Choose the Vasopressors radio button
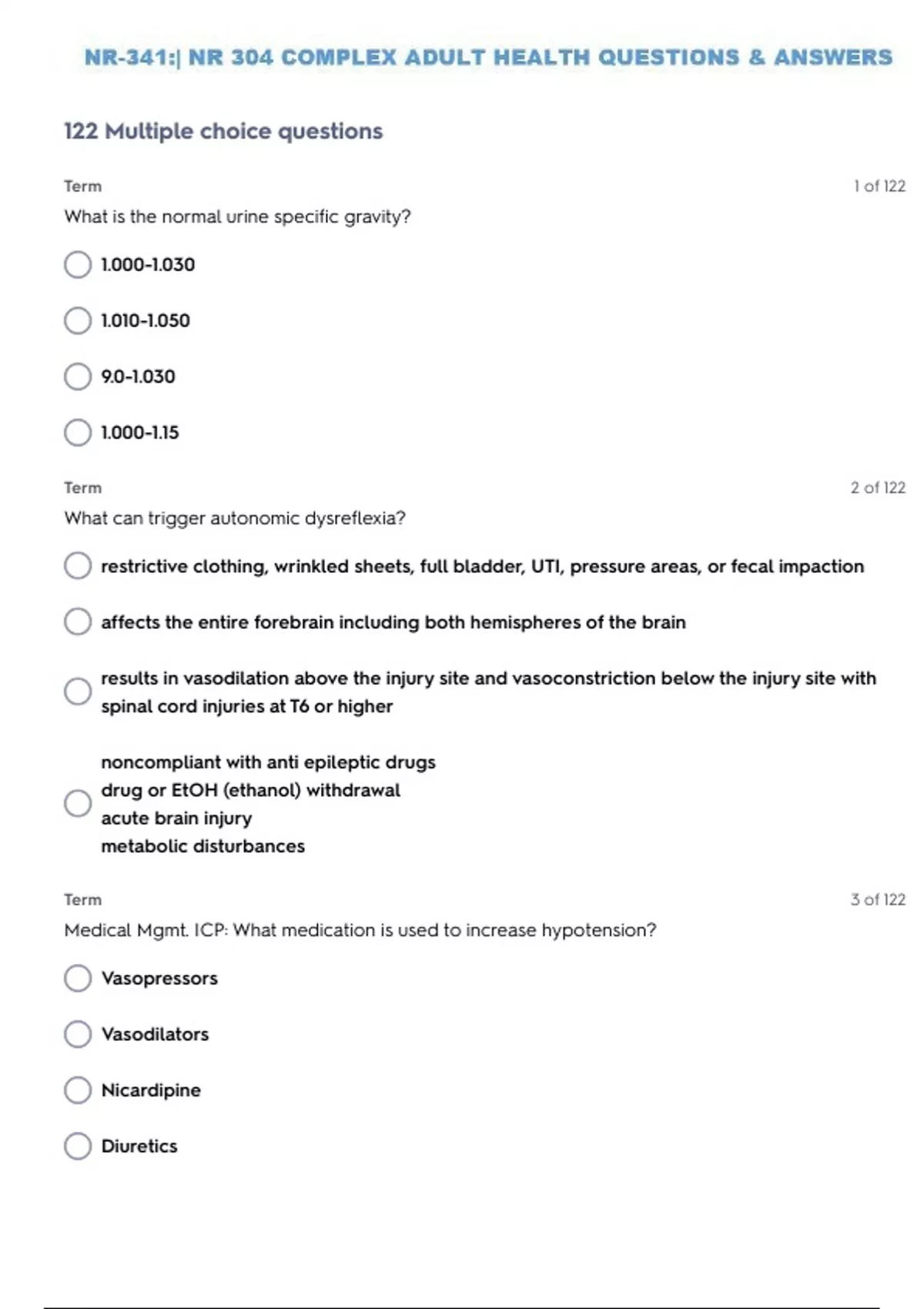 [78, 978]
